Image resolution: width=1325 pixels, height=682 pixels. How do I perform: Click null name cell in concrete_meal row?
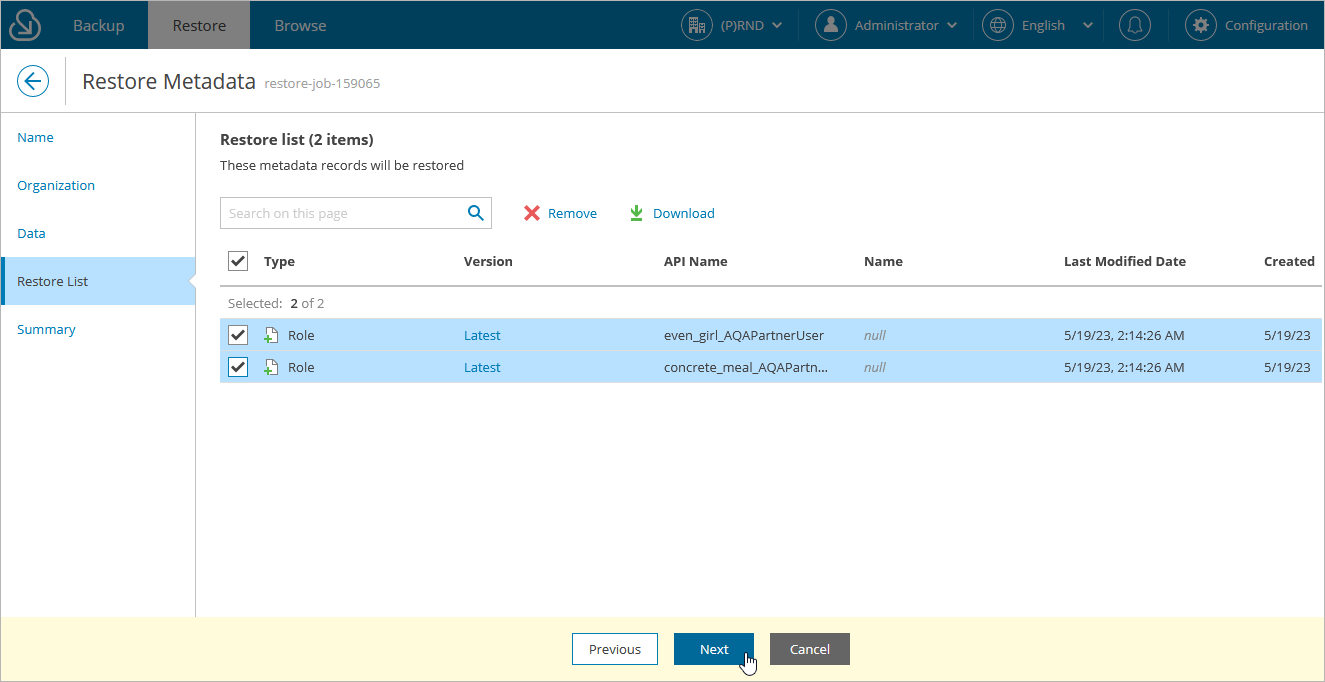tap(875, 367)
